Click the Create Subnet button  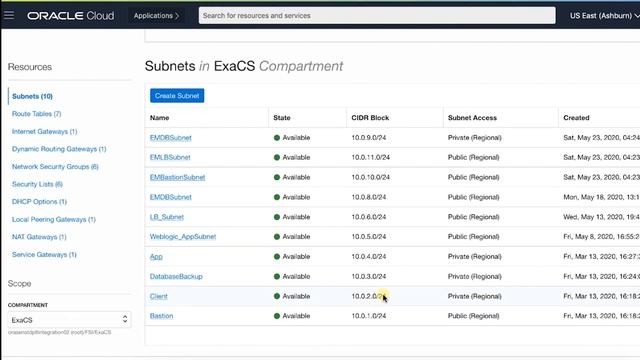(177, 96)
